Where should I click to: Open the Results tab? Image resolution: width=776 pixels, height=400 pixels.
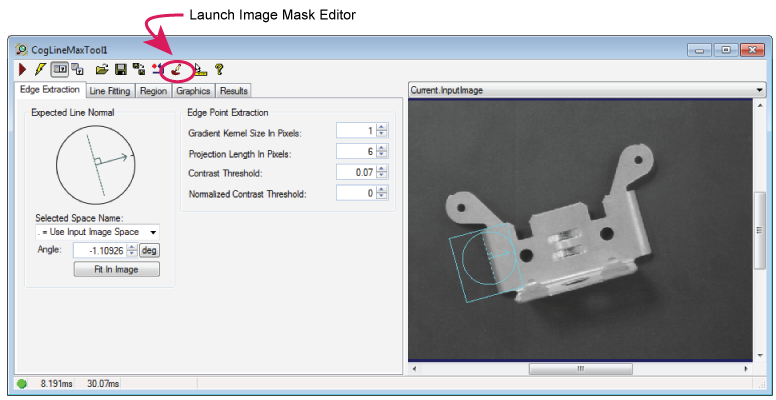coord(233,90)
